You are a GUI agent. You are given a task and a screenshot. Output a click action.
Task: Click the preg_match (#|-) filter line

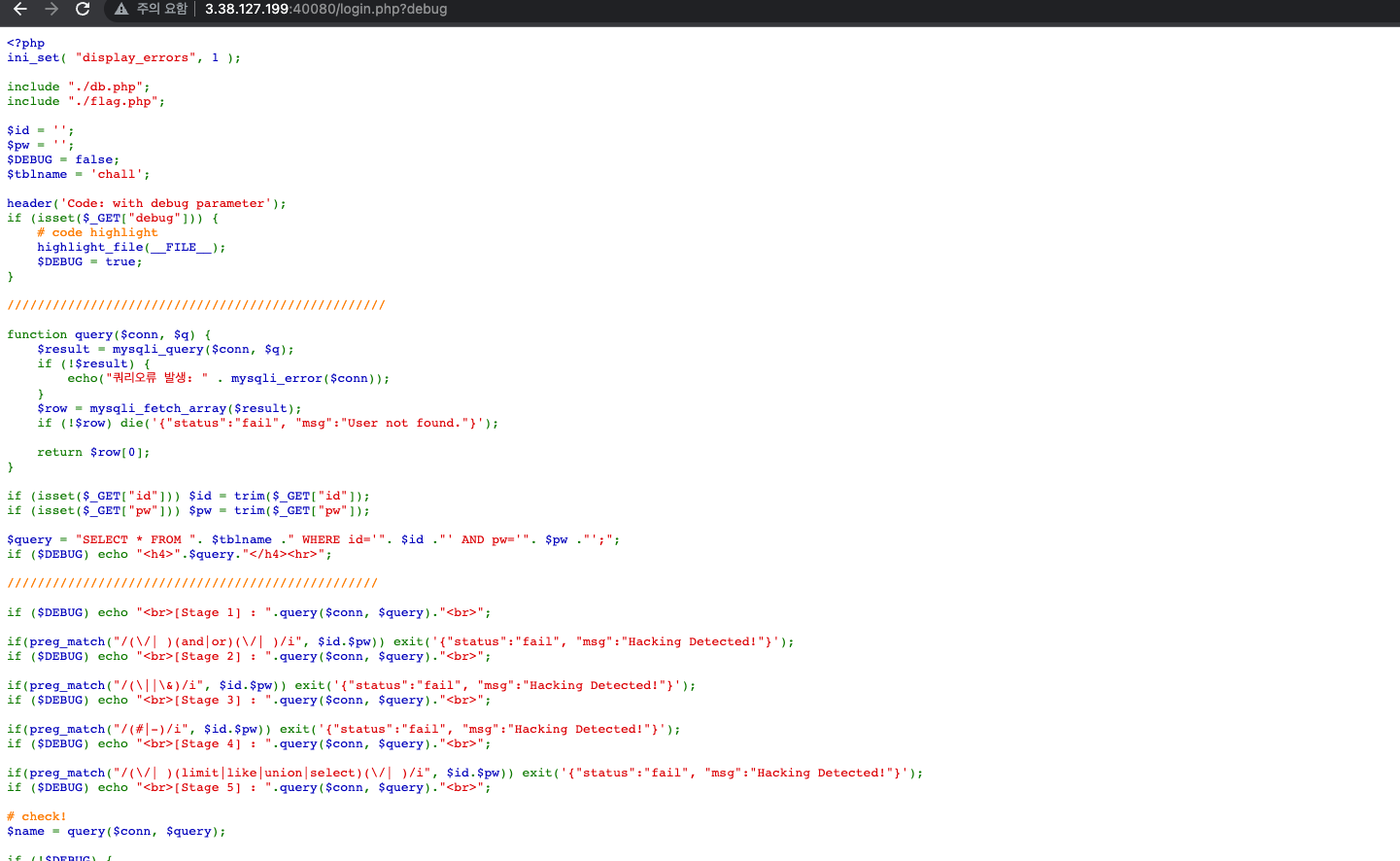[344, 729]
